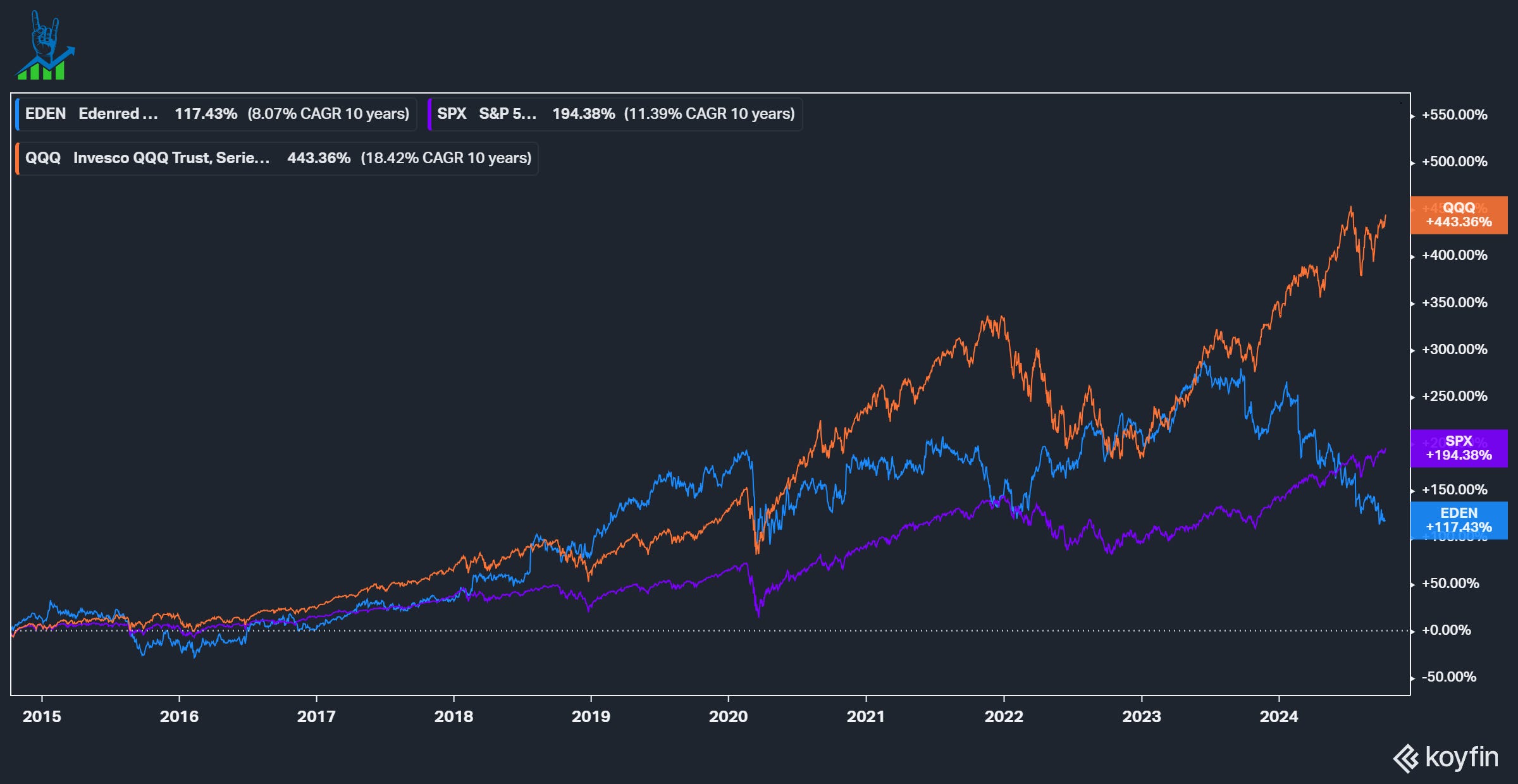Screen dimensions: 1518x784
Task: Click the 2022 x-axis label
Action: click(1004, 716)
